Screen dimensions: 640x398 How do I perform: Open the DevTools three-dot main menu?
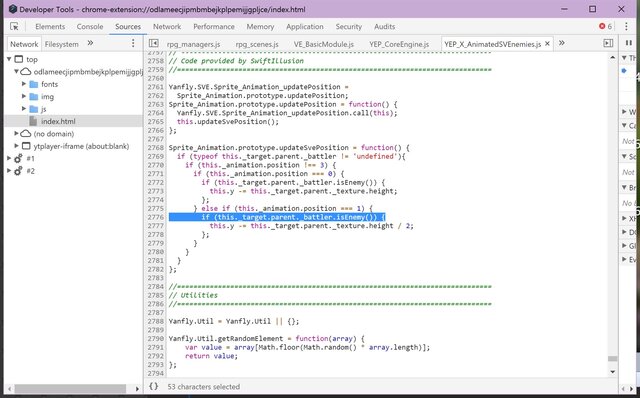(x=626, y=27)
